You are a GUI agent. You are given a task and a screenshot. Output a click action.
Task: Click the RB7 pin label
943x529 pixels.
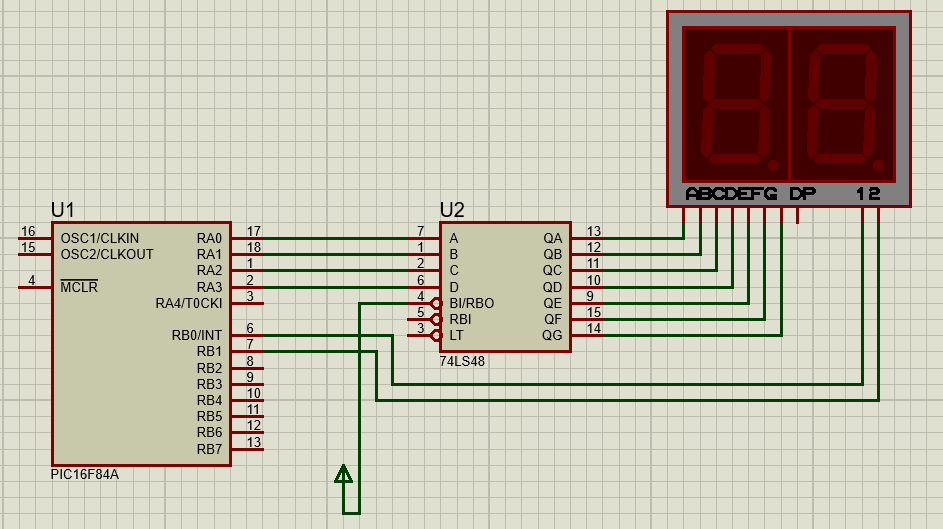click(x=209, y=449)
